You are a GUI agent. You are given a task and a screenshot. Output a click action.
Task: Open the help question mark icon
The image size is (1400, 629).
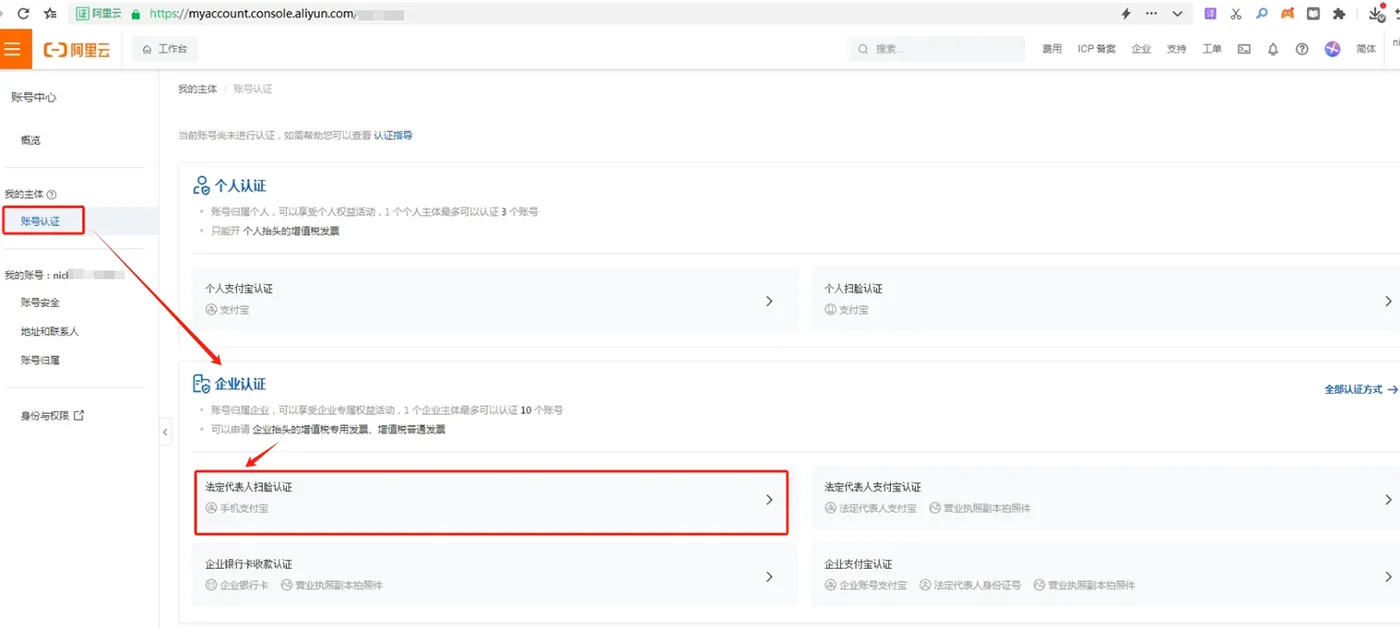1302,49
